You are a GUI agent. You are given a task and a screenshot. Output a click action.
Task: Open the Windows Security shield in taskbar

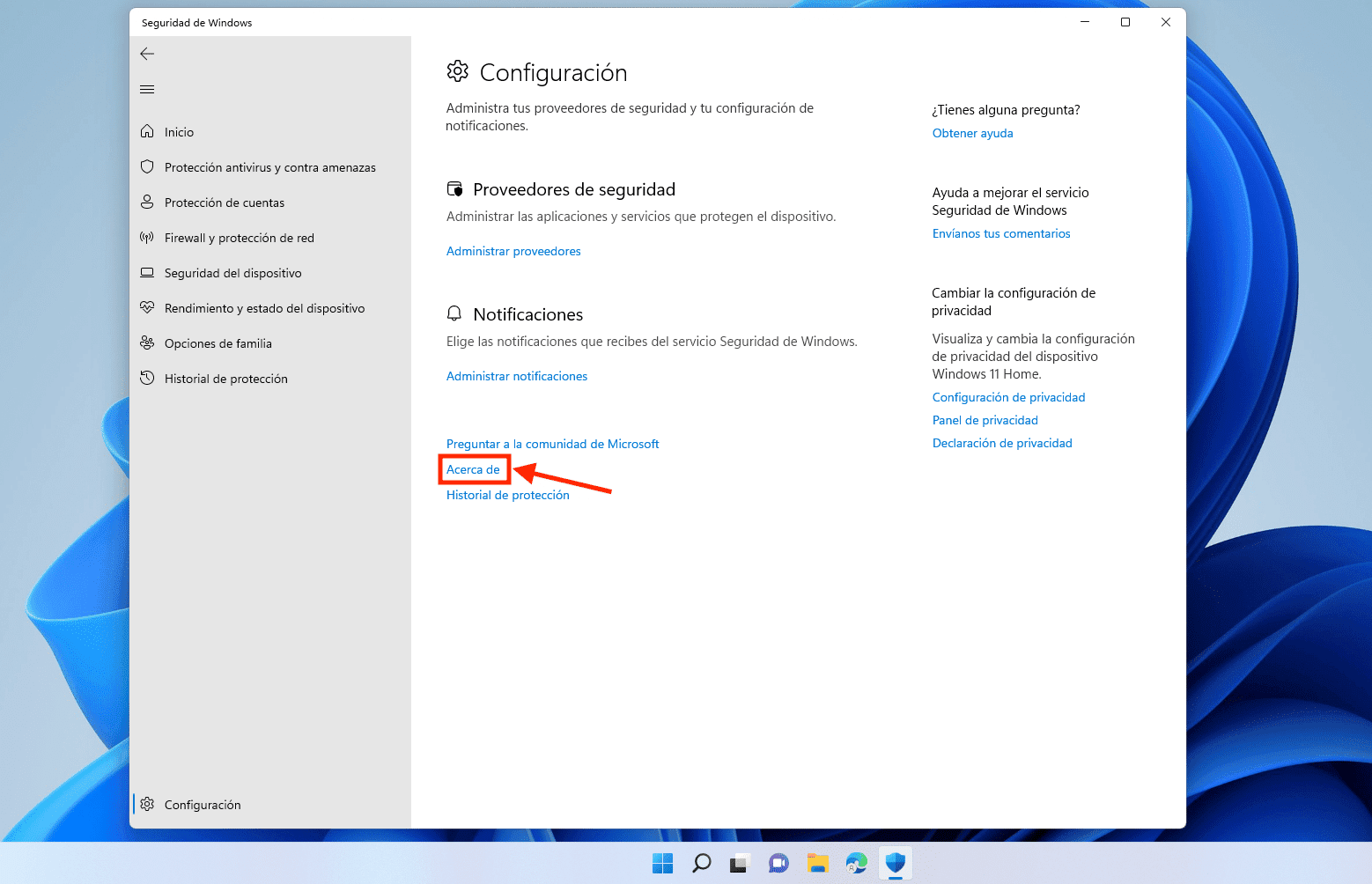tap(896, 863)
